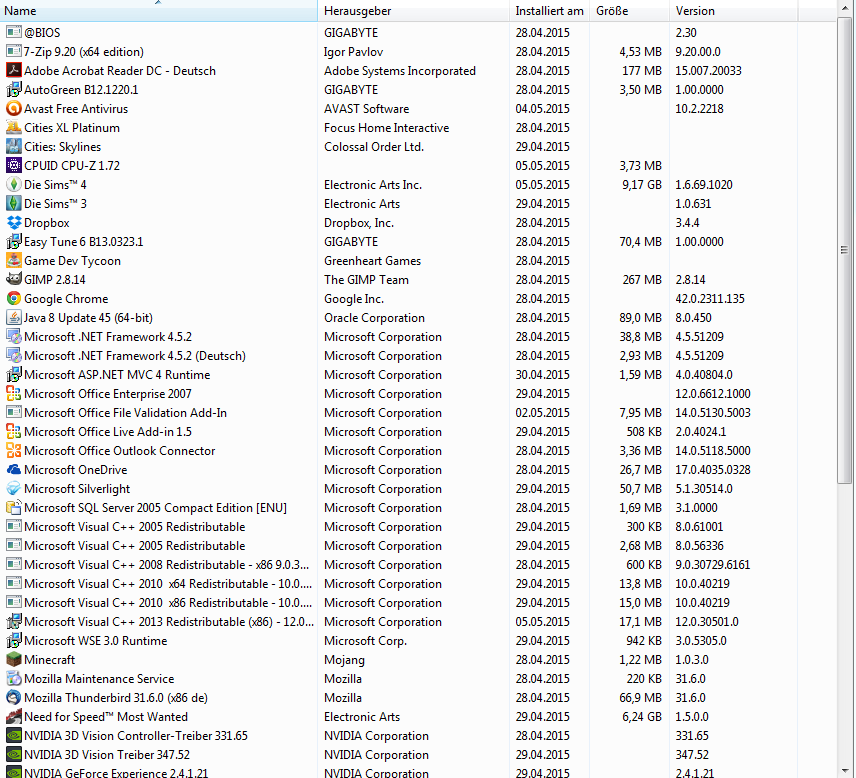Image resolution: width=856 pixels, height=778 pixels.
Task: Click publisher Oracle Corporation
Action: 374,317
